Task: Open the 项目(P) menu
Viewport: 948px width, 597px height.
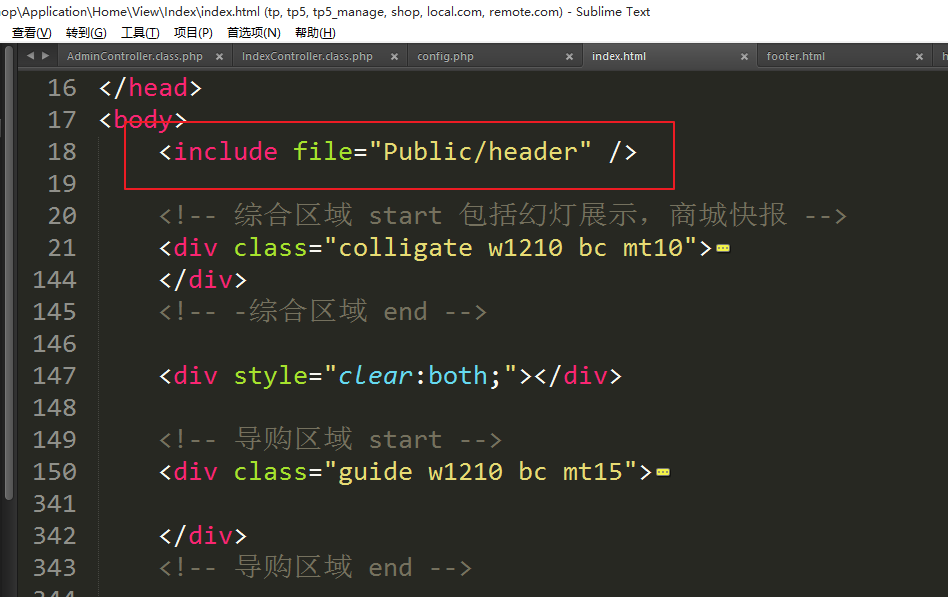Action: 193,33
